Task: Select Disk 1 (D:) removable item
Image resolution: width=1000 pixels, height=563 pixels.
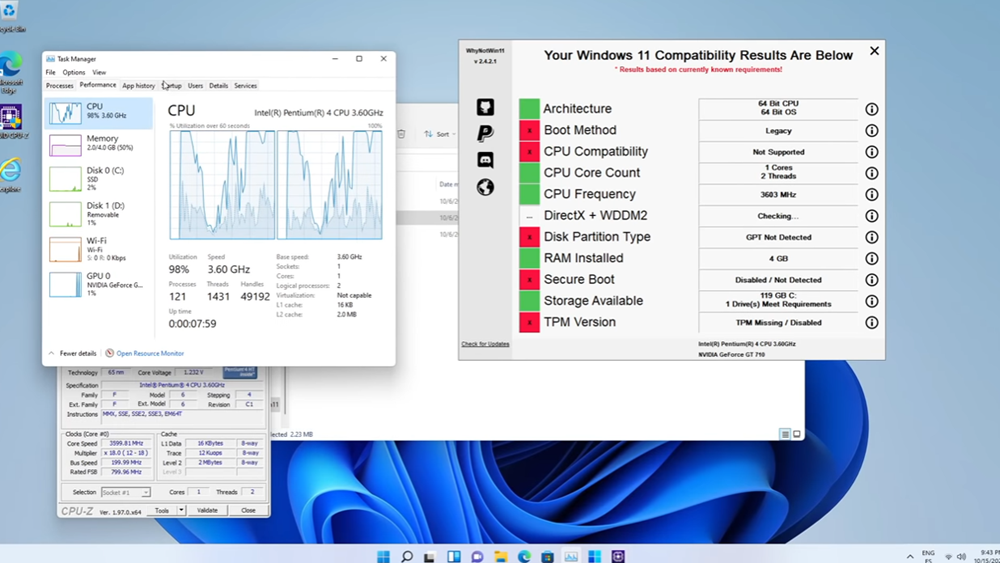Action: point(99,215)
